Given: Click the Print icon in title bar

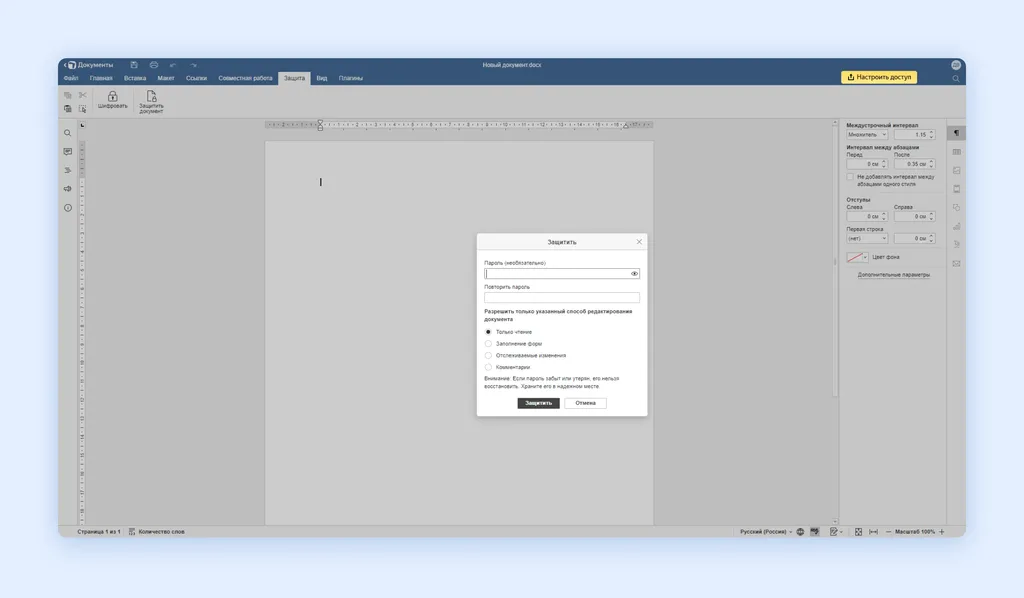Looking at the screenshot, I should (154, 65).
